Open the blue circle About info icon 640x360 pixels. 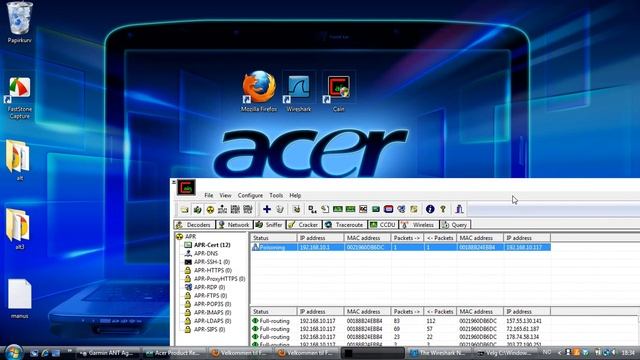[x=430, y=209]
